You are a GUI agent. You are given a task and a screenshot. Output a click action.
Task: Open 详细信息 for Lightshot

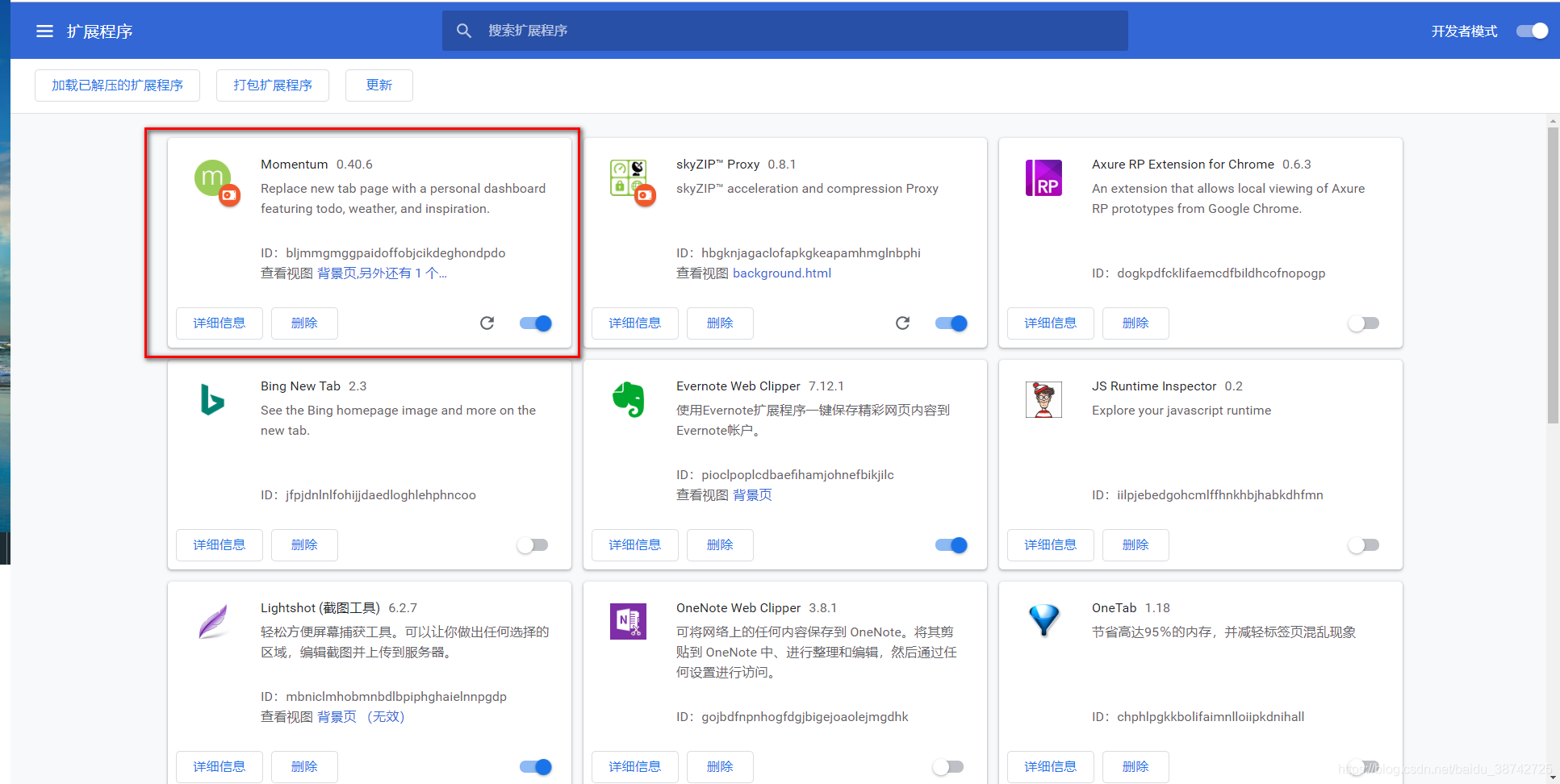220,766
